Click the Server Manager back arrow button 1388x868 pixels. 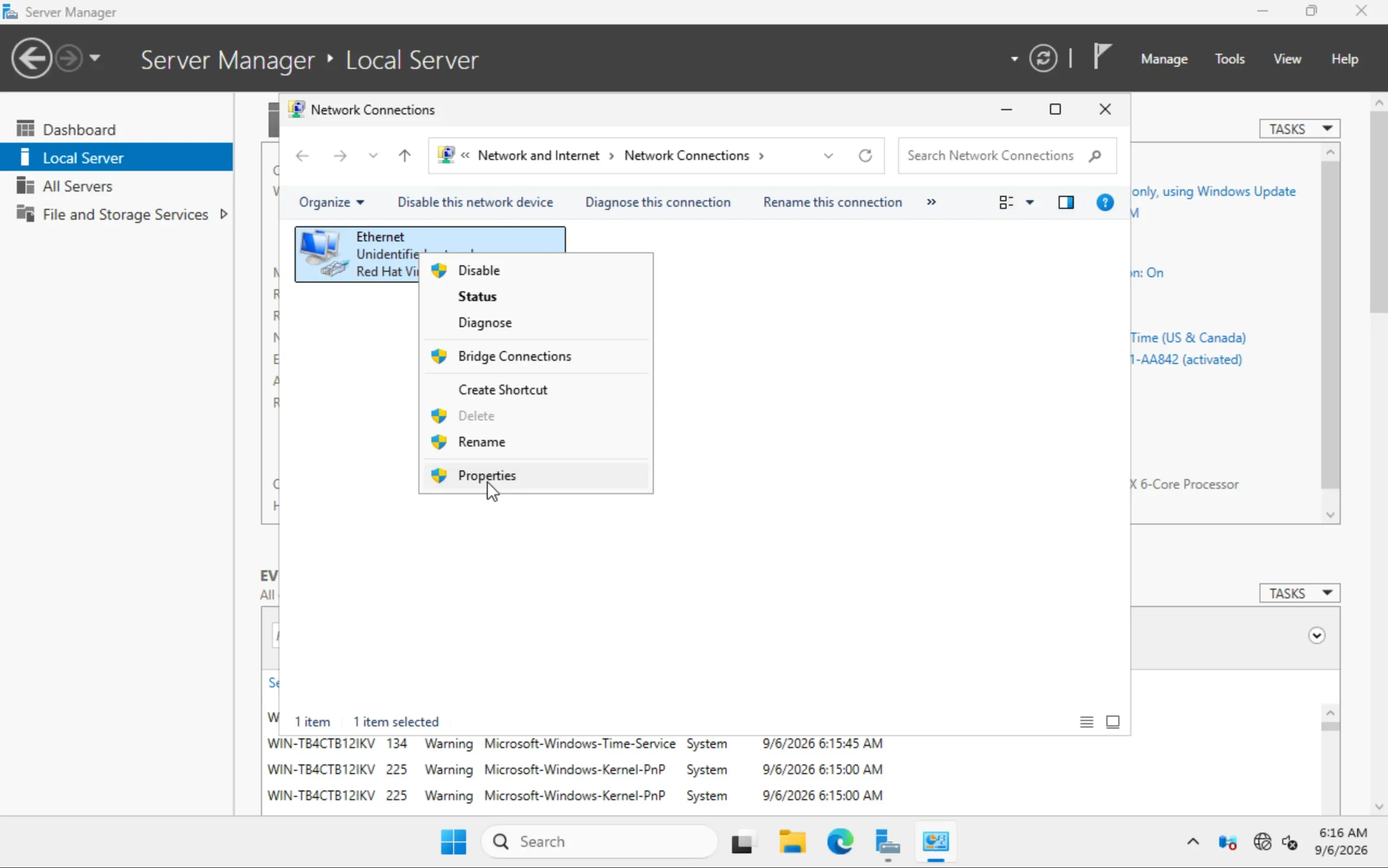click(31, 59)
